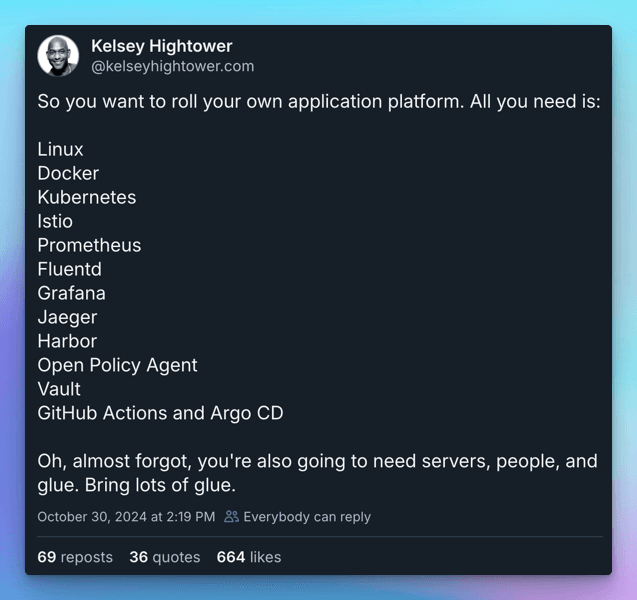
Task: Click the Open Policy Agent line
Action: [x=117, y=365]
